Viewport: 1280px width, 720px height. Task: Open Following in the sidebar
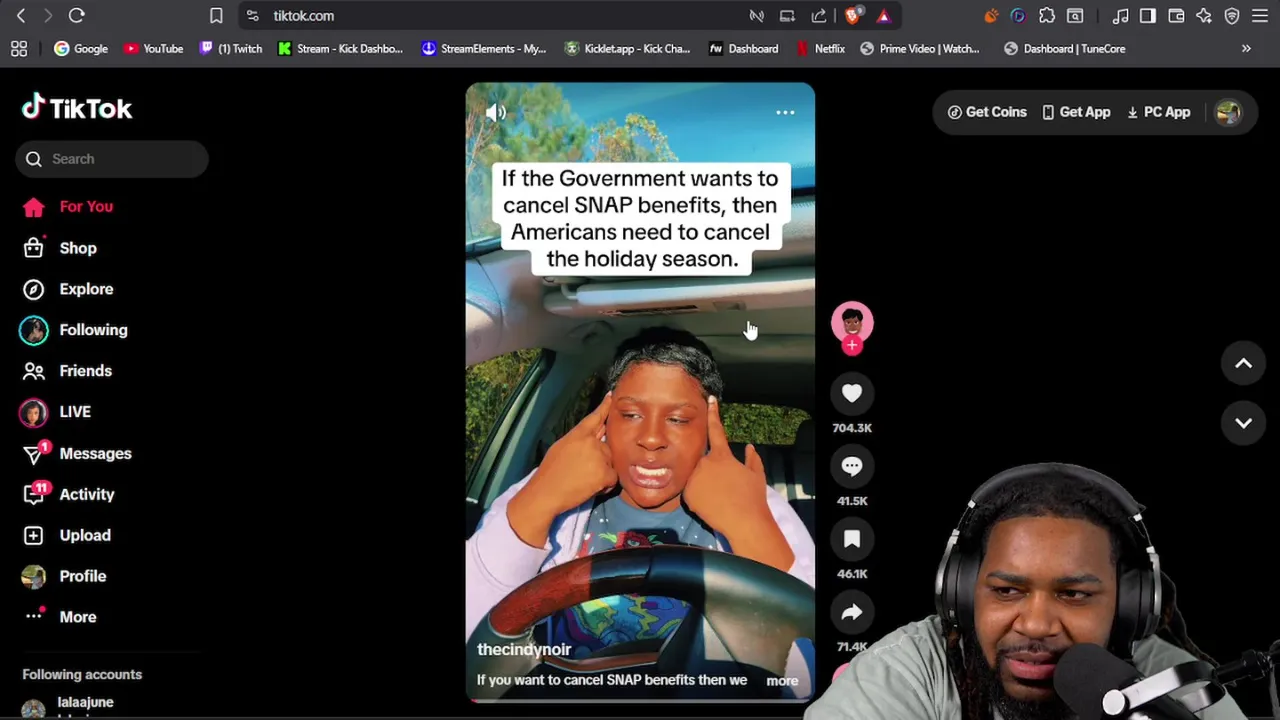[x=75, y=330]
